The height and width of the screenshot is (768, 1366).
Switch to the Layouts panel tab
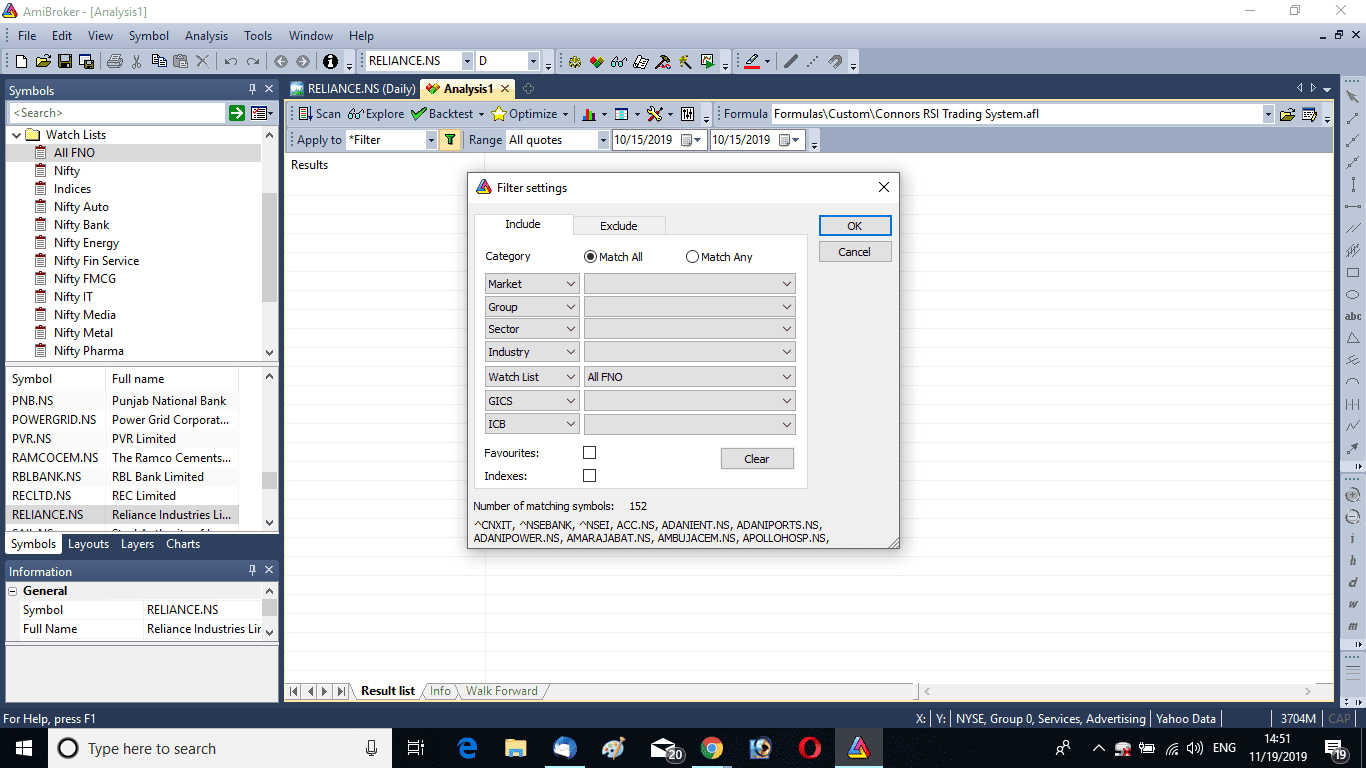pos(88,544)
